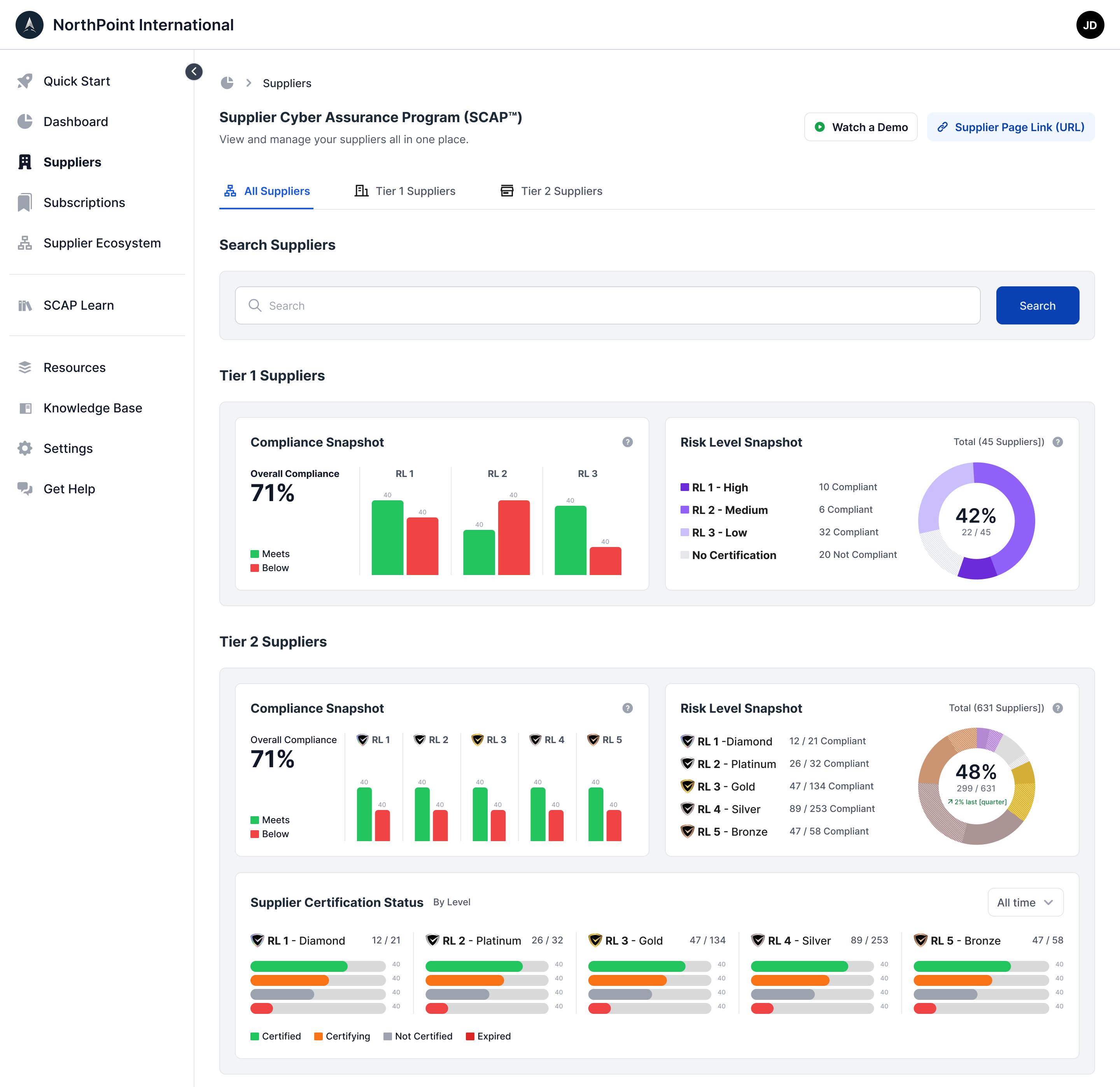Screen dimensions: 1120x1087
Task: Click the JD user avatar
Action: coord(1090,25)
